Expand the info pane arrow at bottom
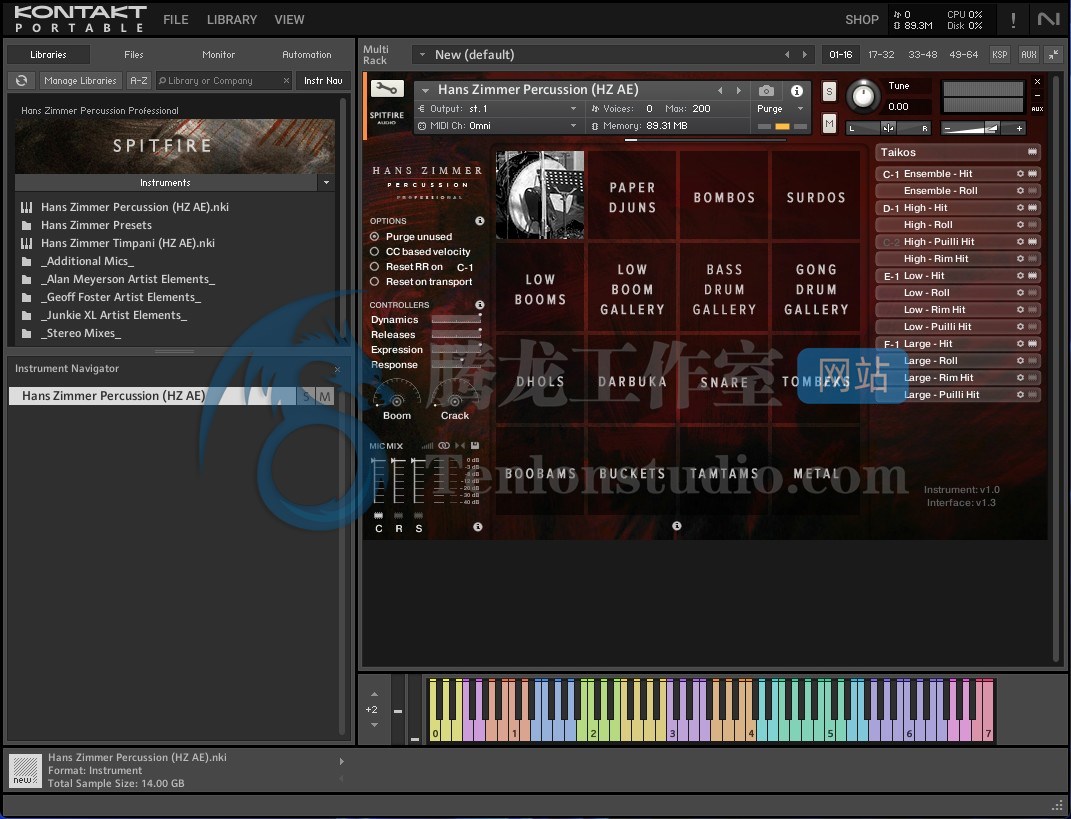The image size is (1071, 819). point(342,761)
